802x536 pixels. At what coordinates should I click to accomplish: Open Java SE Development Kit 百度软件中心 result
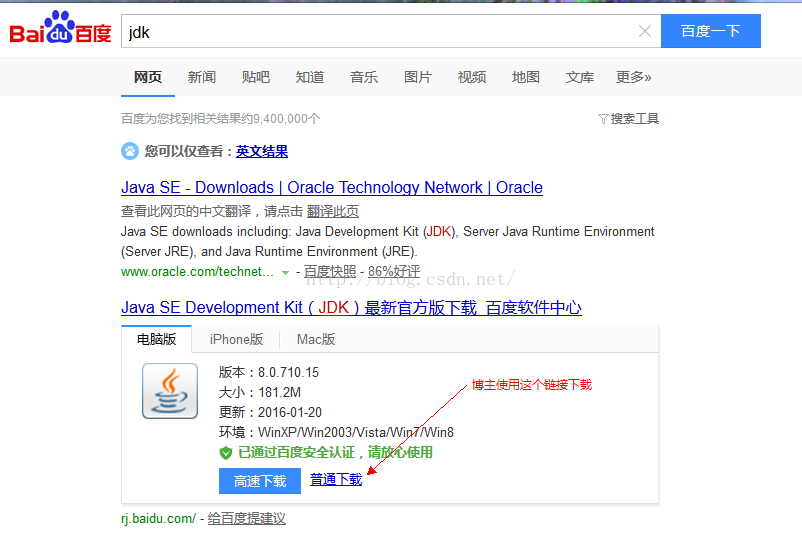pos(351,307)
